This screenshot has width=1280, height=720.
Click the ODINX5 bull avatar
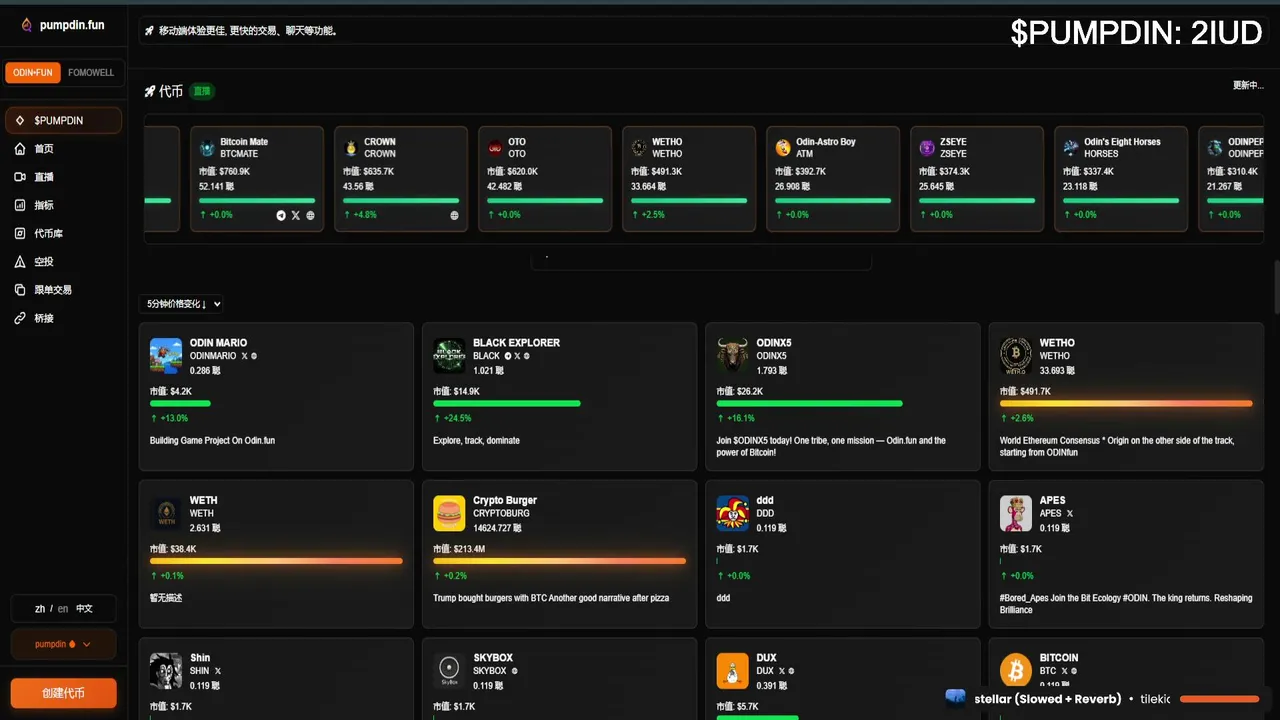click(733, 355)
